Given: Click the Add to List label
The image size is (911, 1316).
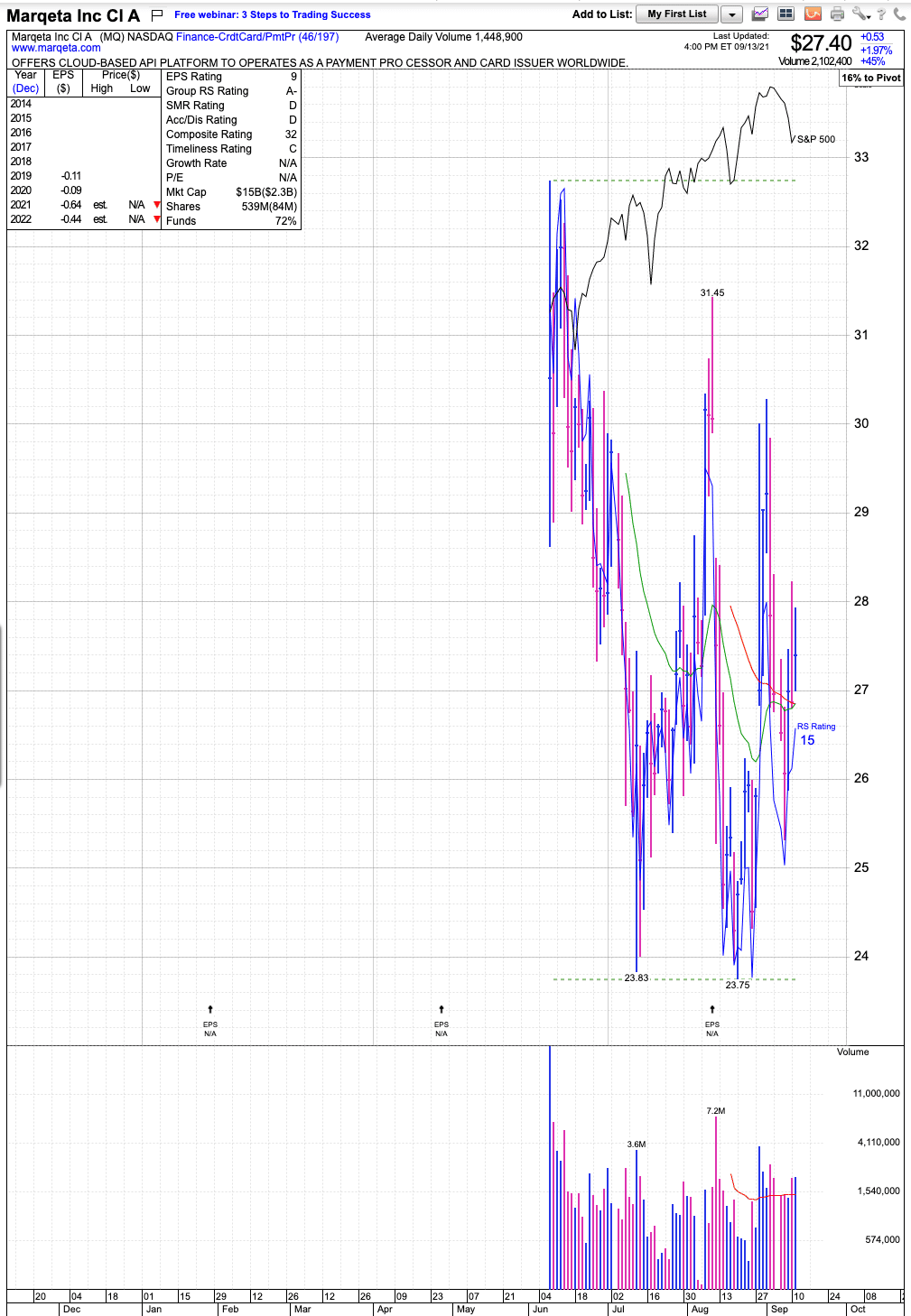Looking at the screenshot, I should point(602,14).
